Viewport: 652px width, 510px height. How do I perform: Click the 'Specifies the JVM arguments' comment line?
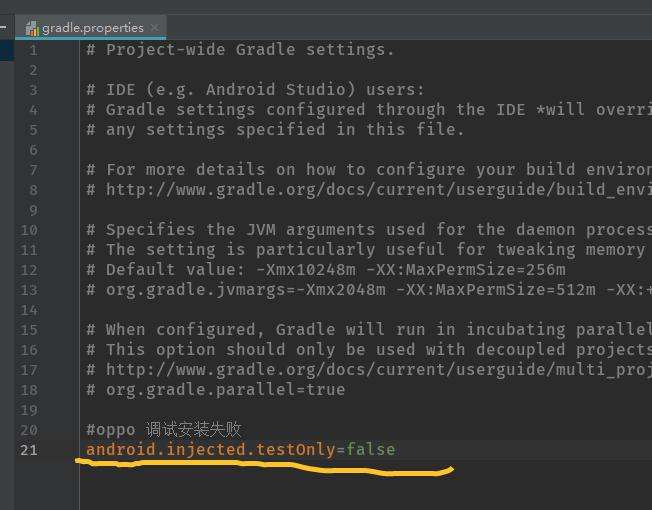coord(369,230)
